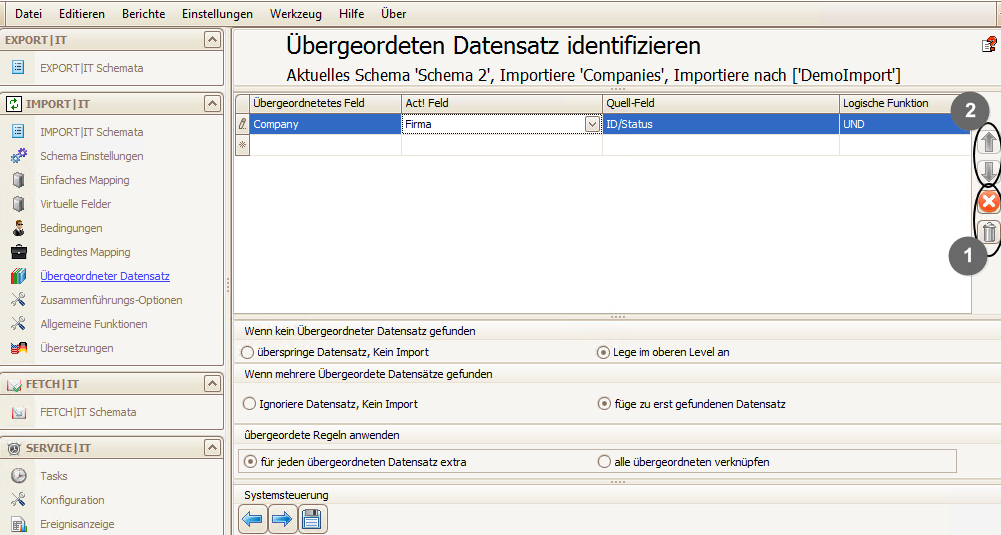Go back with blue left arrow button

pyautogui.click(x=253, y=519)
